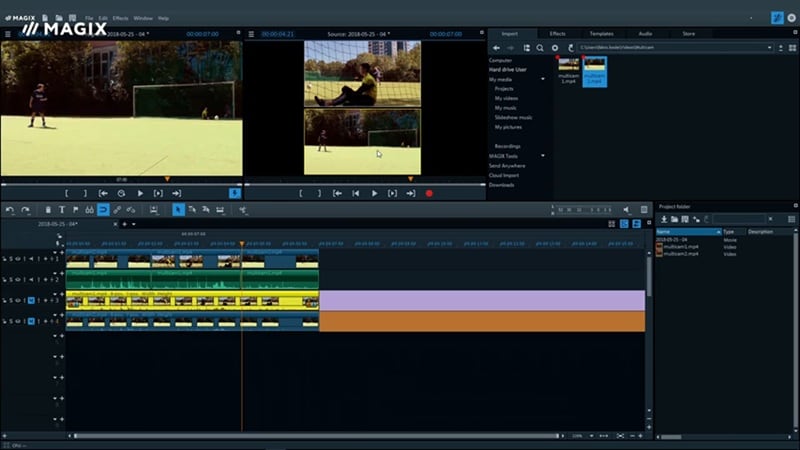
Task: Select Cloud Import in media tree
Action: pyautogui.click(x=504, y=175)
